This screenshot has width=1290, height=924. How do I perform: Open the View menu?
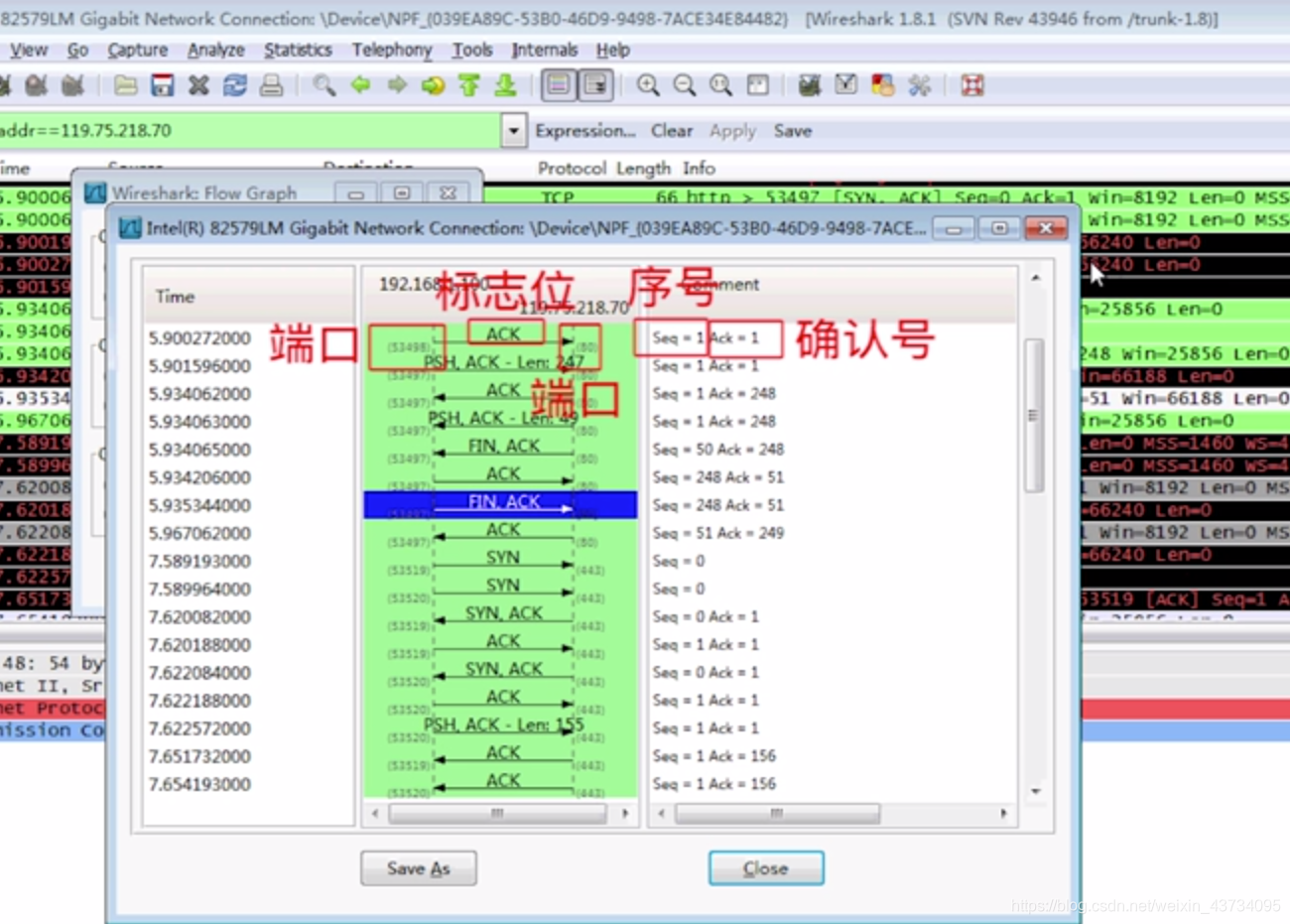coord(28,50)
